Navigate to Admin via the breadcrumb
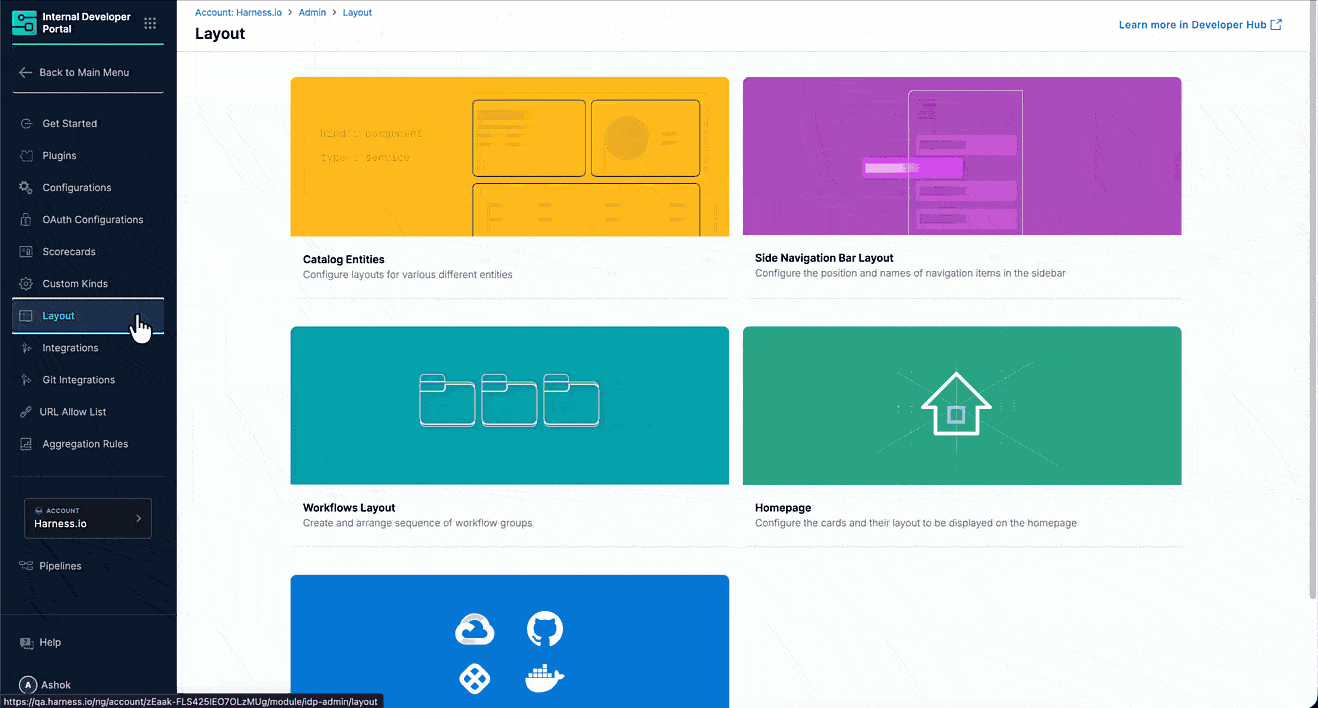 [313, 13]
